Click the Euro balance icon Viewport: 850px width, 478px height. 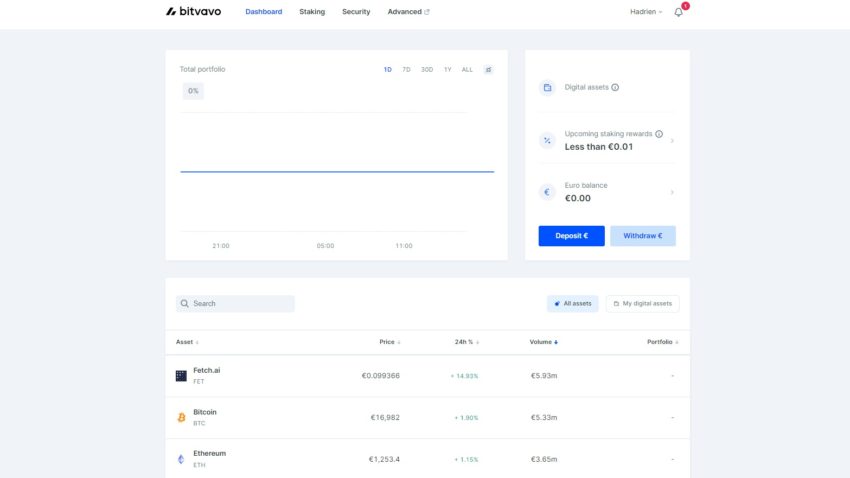point(548,192)
